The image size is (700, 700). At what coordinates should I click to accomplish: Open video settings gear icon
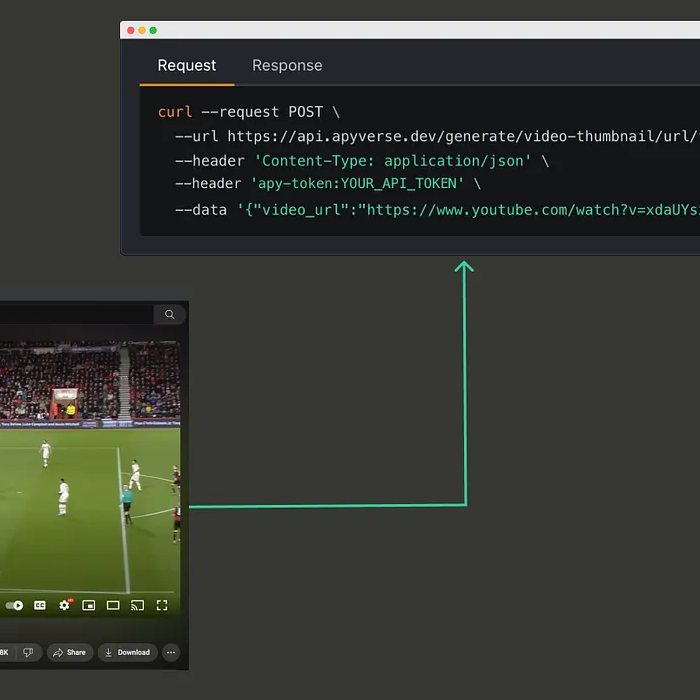coord(64,605)
